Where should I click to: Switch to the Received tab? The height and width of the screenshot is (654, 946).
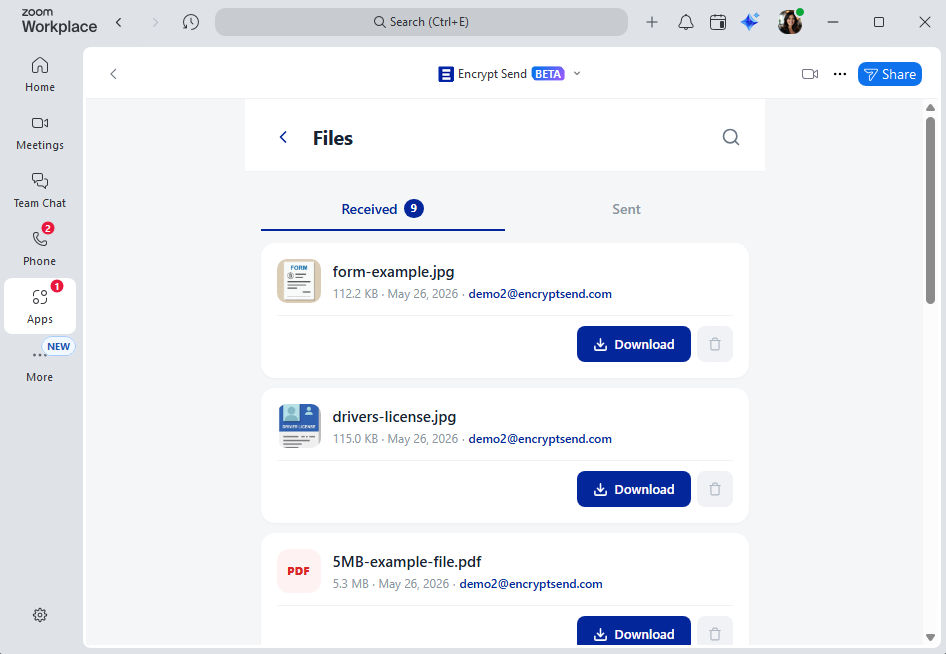pos(383,209)
